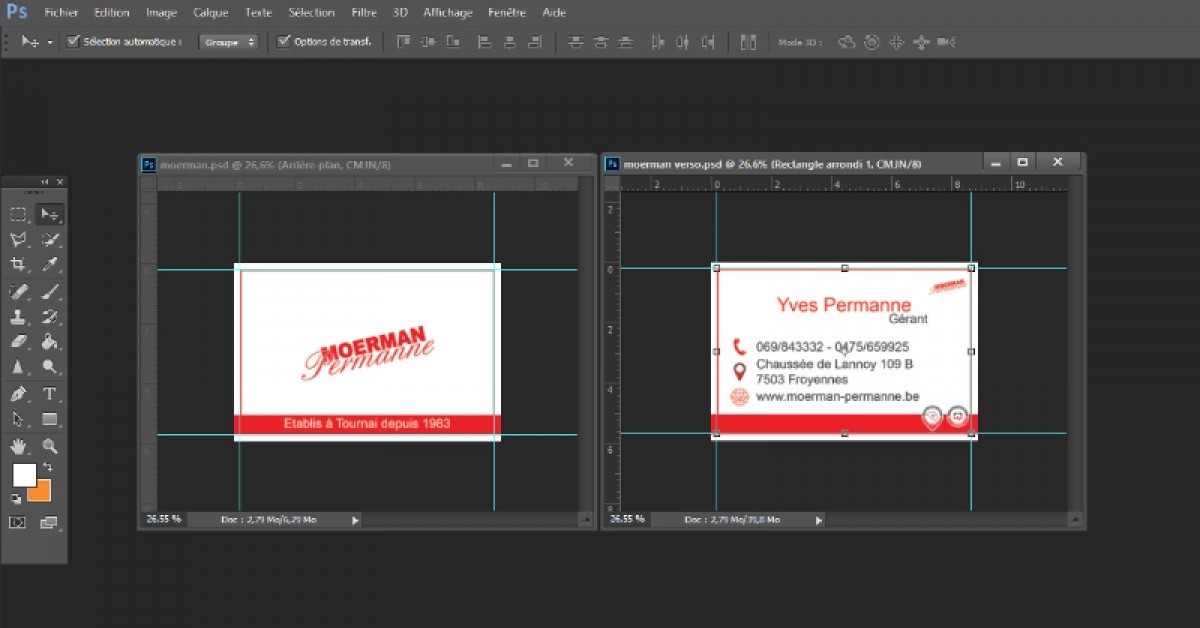Select the Brush tool

tap(49, 291)
